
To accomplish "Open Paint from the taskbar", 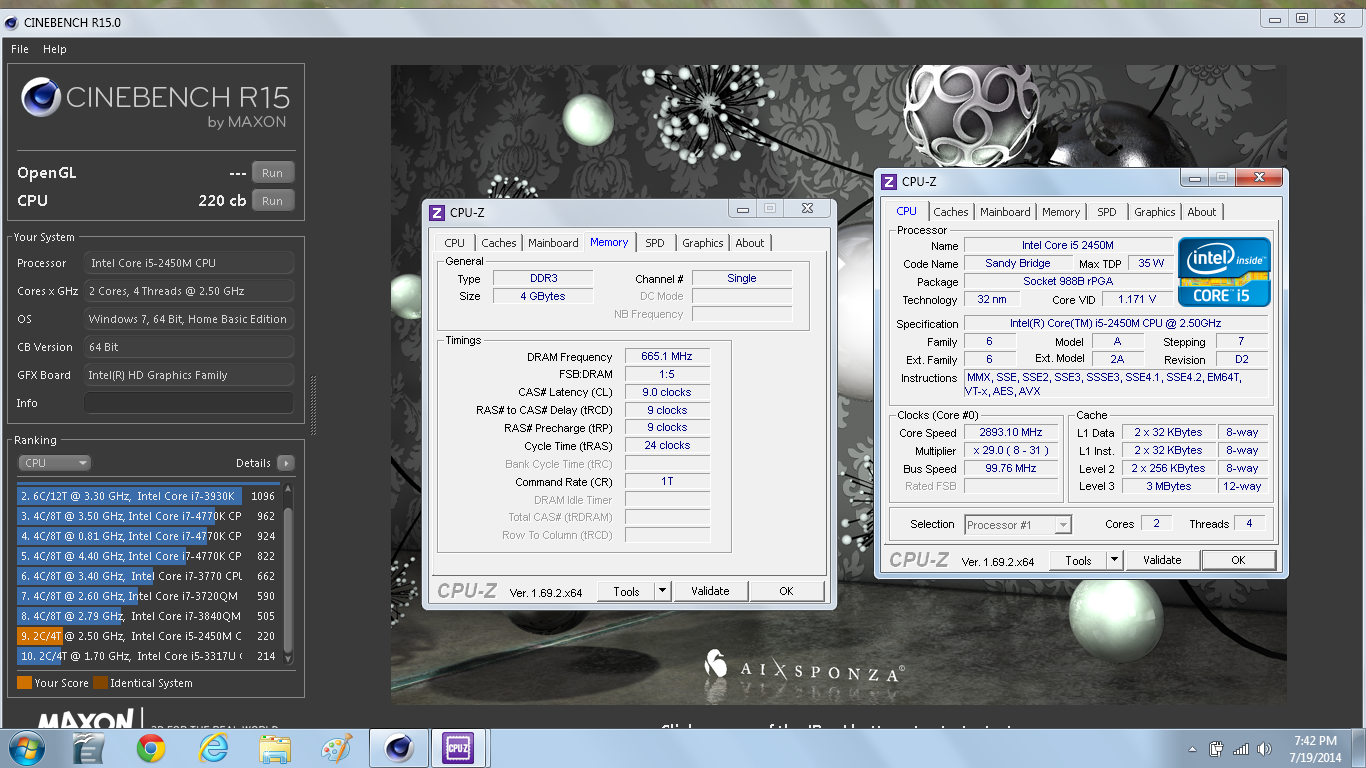I will 337,748.
